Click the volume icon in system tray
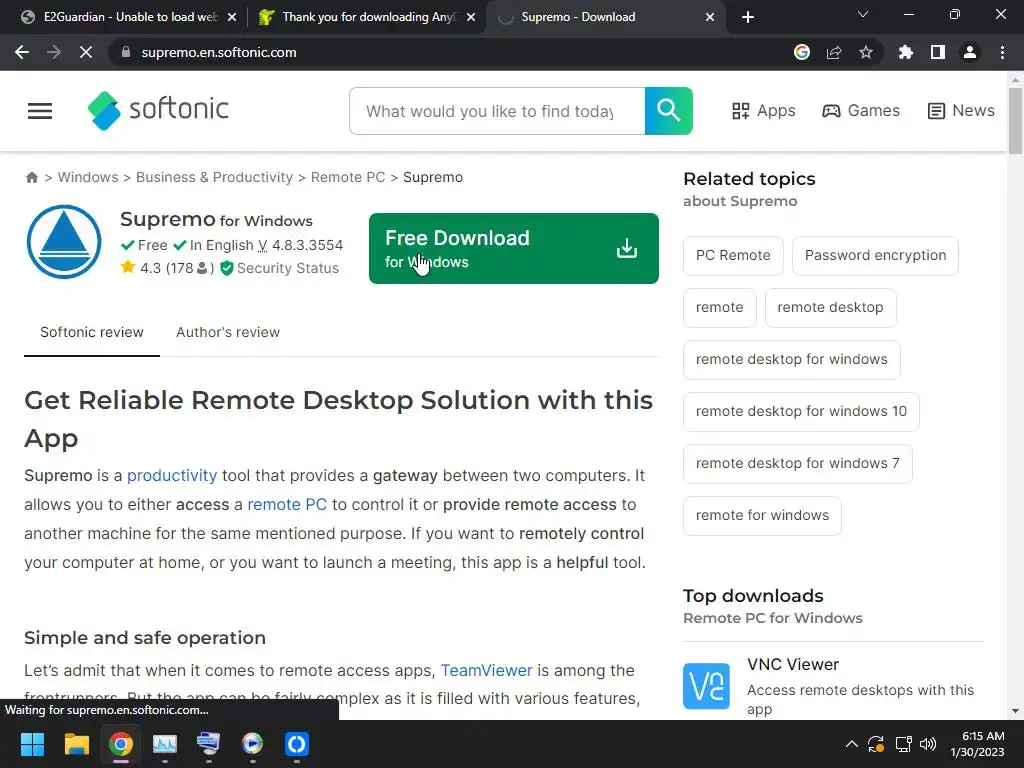 coord(927,744)
